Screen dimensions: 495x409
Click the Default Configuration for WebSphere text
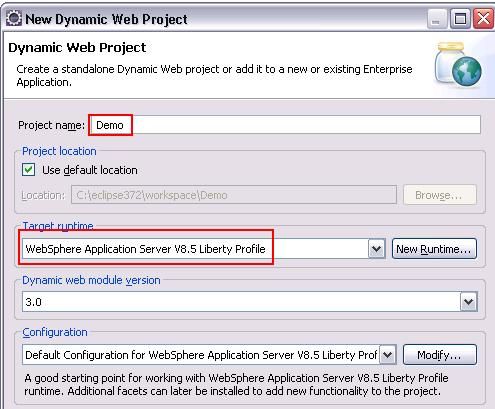coord(201,355)
